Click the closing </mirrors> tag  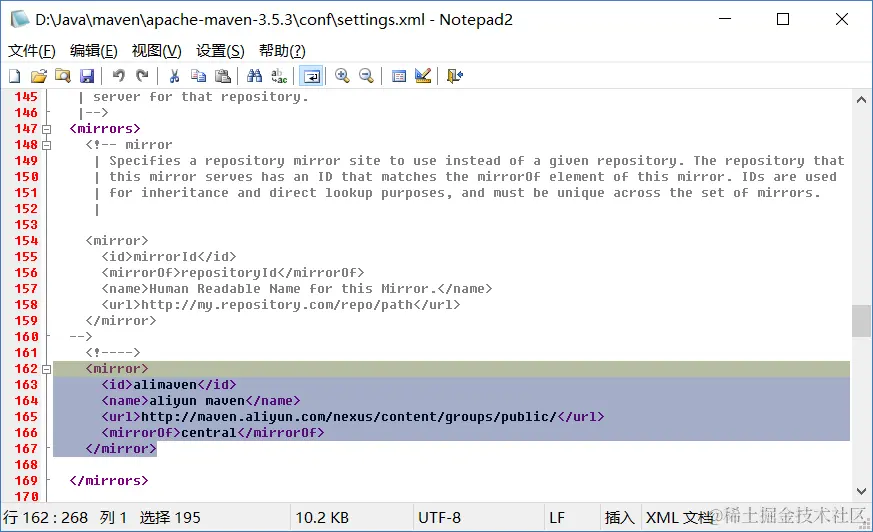(109, 481)
